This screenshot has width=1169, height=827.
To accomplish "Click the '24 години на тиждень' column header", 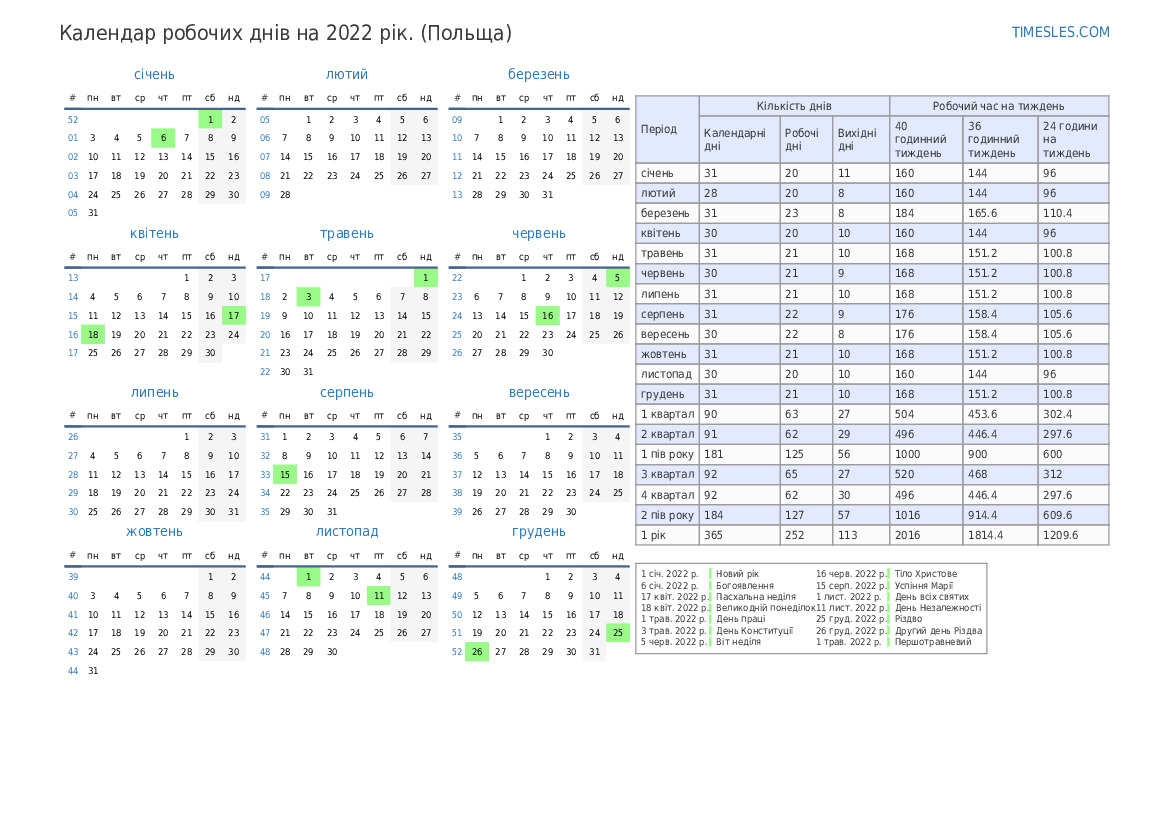I will coord(1073,139).
